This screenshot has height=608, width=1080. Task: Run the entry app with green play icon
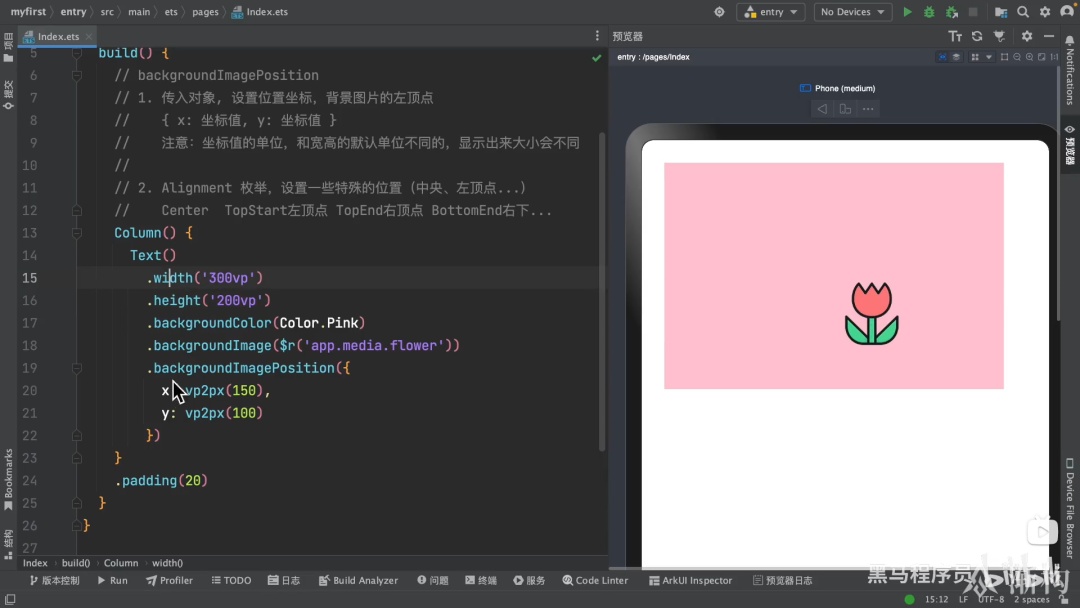[x=907, y=12]
